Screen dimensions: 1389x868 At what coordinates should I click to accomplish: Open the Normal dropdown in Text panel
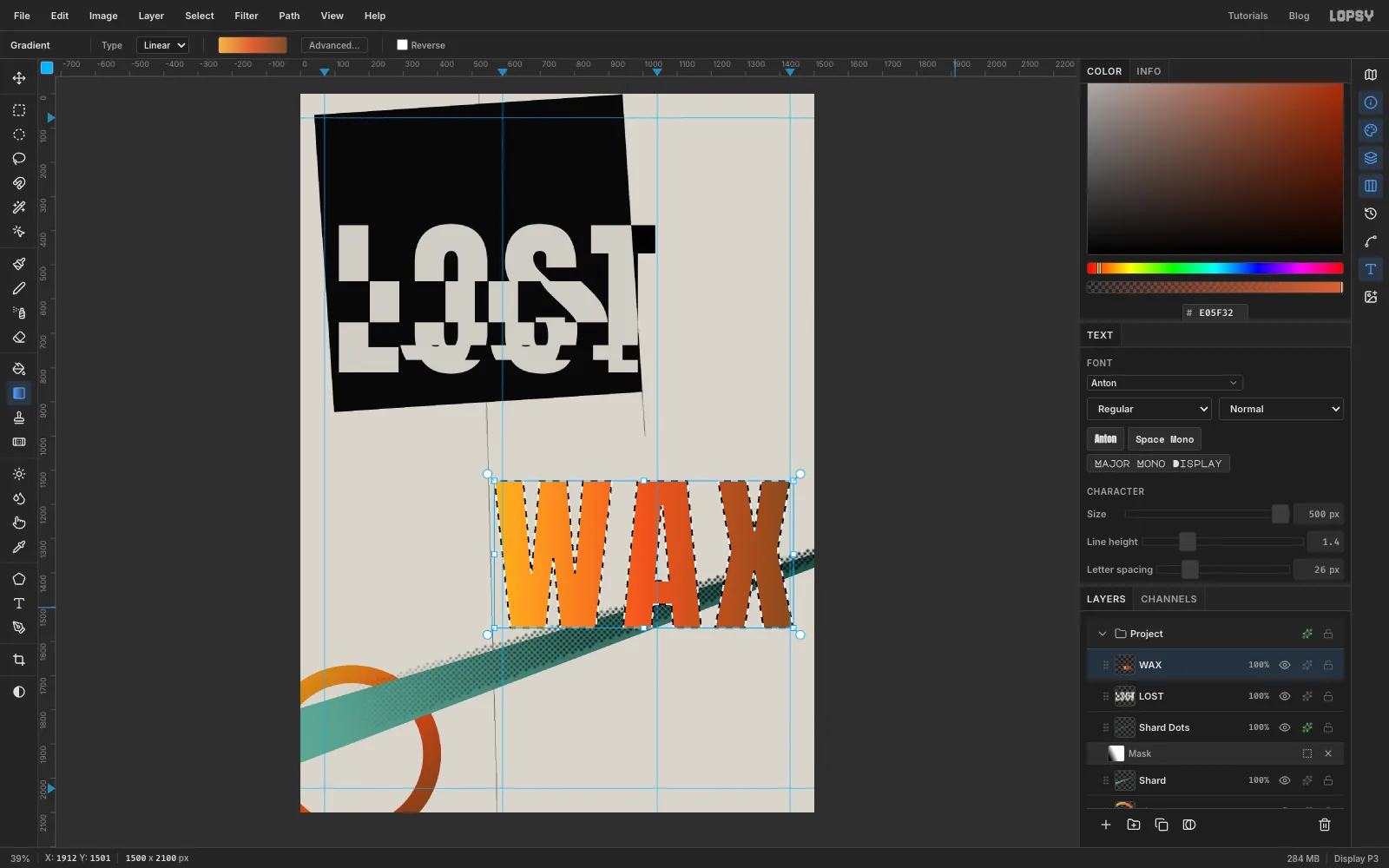click(x=1281, y=409)
